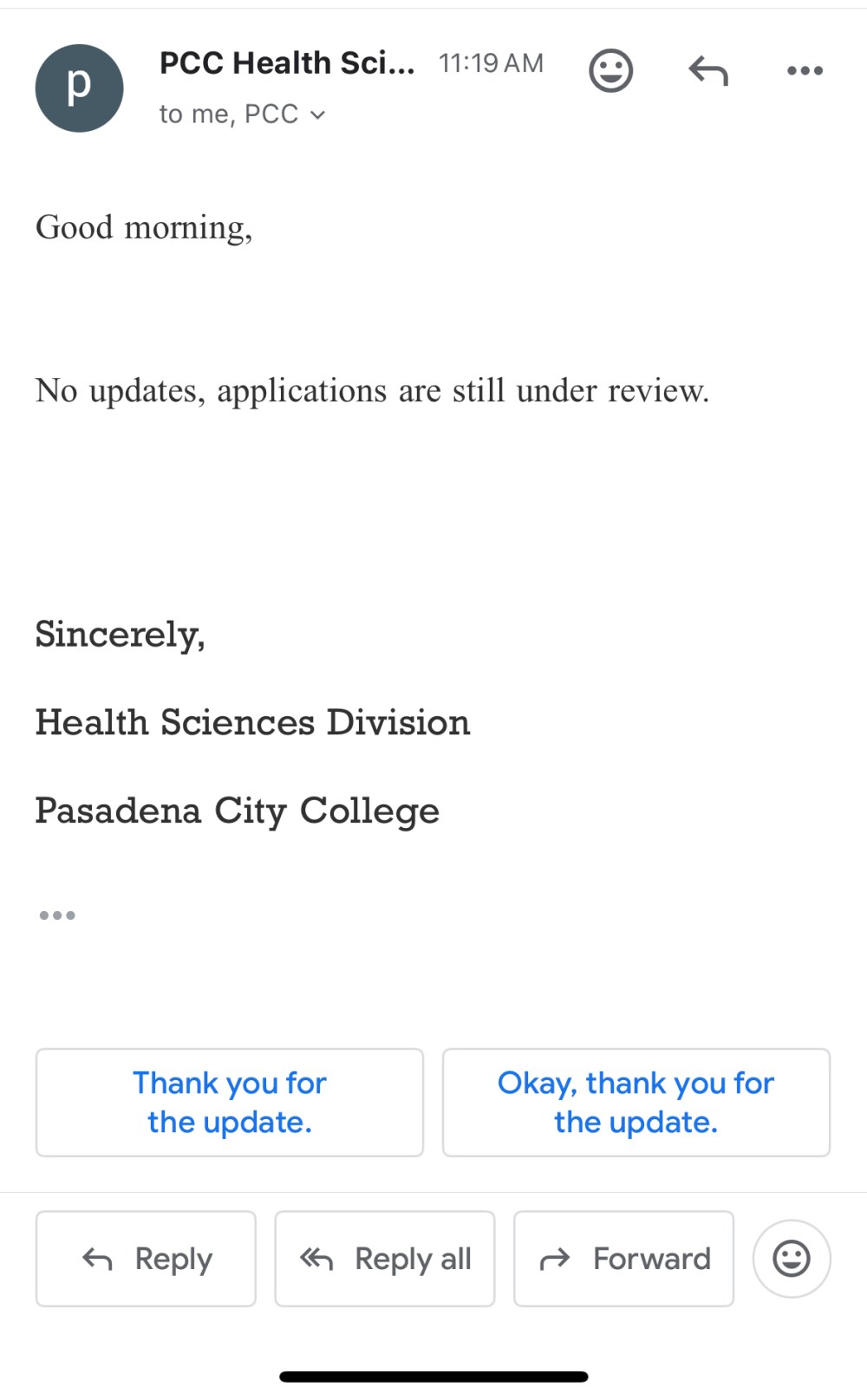Tap the 'Sincerely,' closing line
Screen dimensions: 867x1400
pyautogui.click(x=120, y=635)
